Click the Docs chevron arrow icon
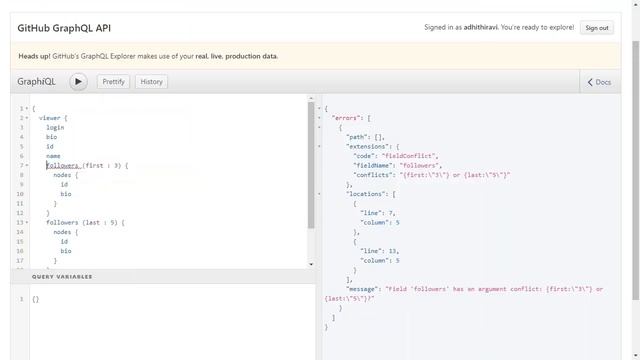640x360 pixels. click(x=590, y=82)
